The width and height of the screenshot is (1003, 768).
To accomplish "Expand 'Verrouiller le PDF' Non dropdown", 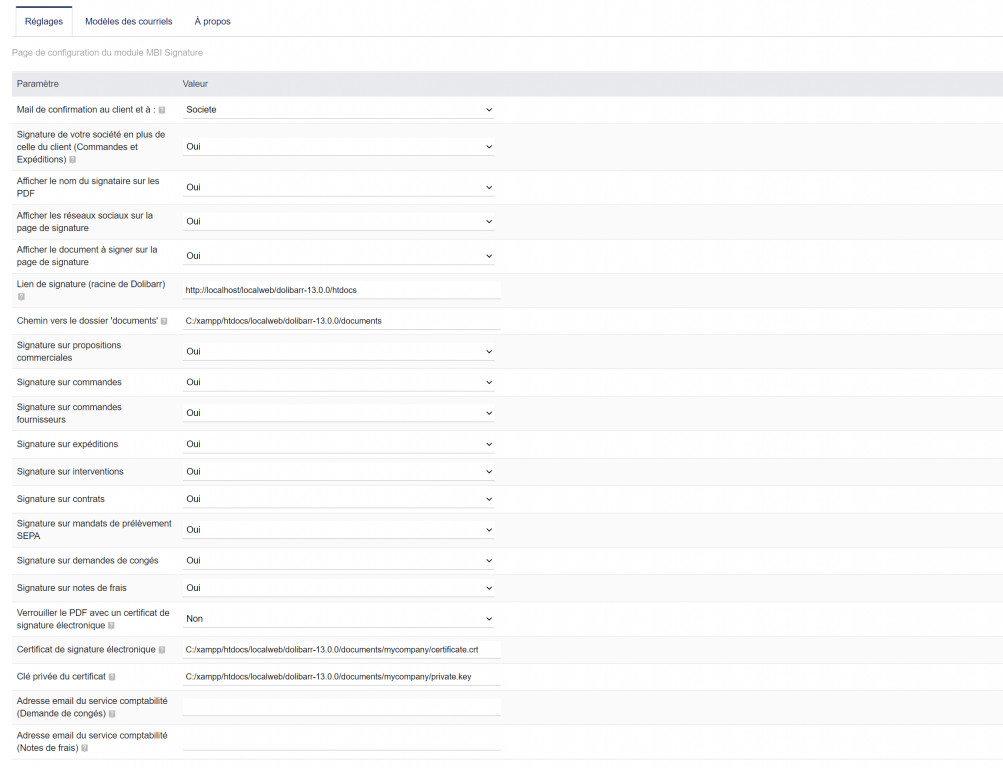I will tap(339, 619).
